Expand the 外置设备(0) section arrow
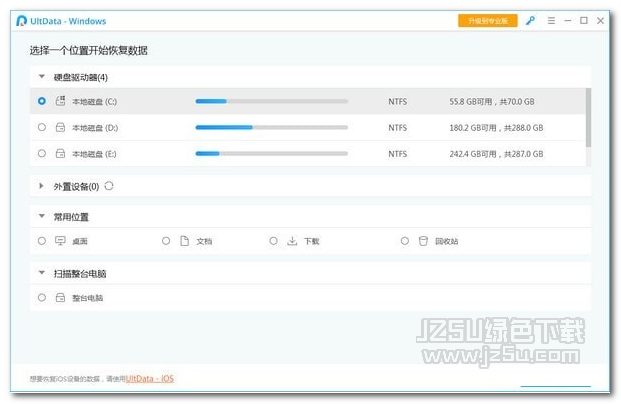The width and height of the screenshot is (621, 404). tap(41, 186)
